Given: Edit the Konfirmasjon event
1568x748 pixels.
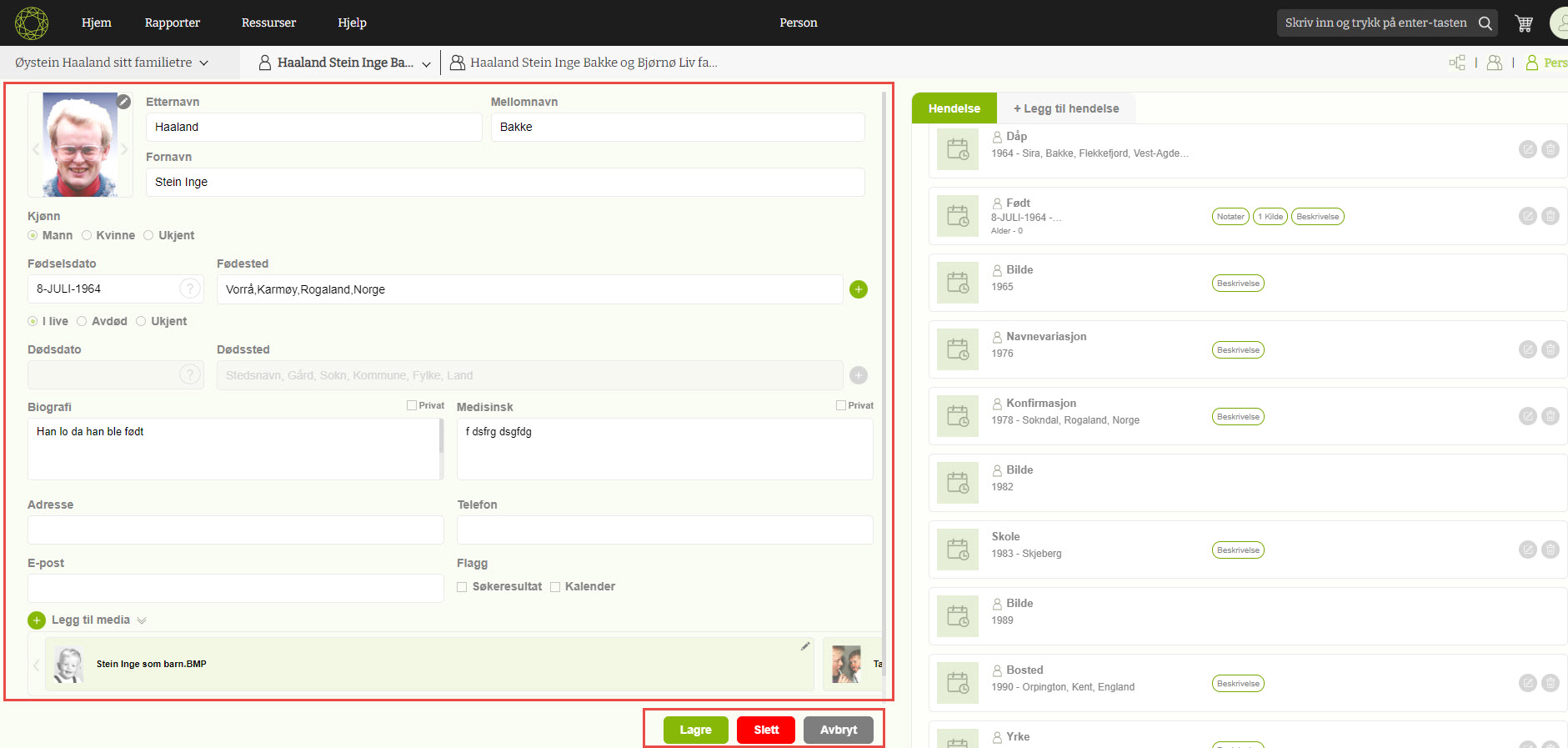Looking at the screenshot, I should click(1527, 416).
